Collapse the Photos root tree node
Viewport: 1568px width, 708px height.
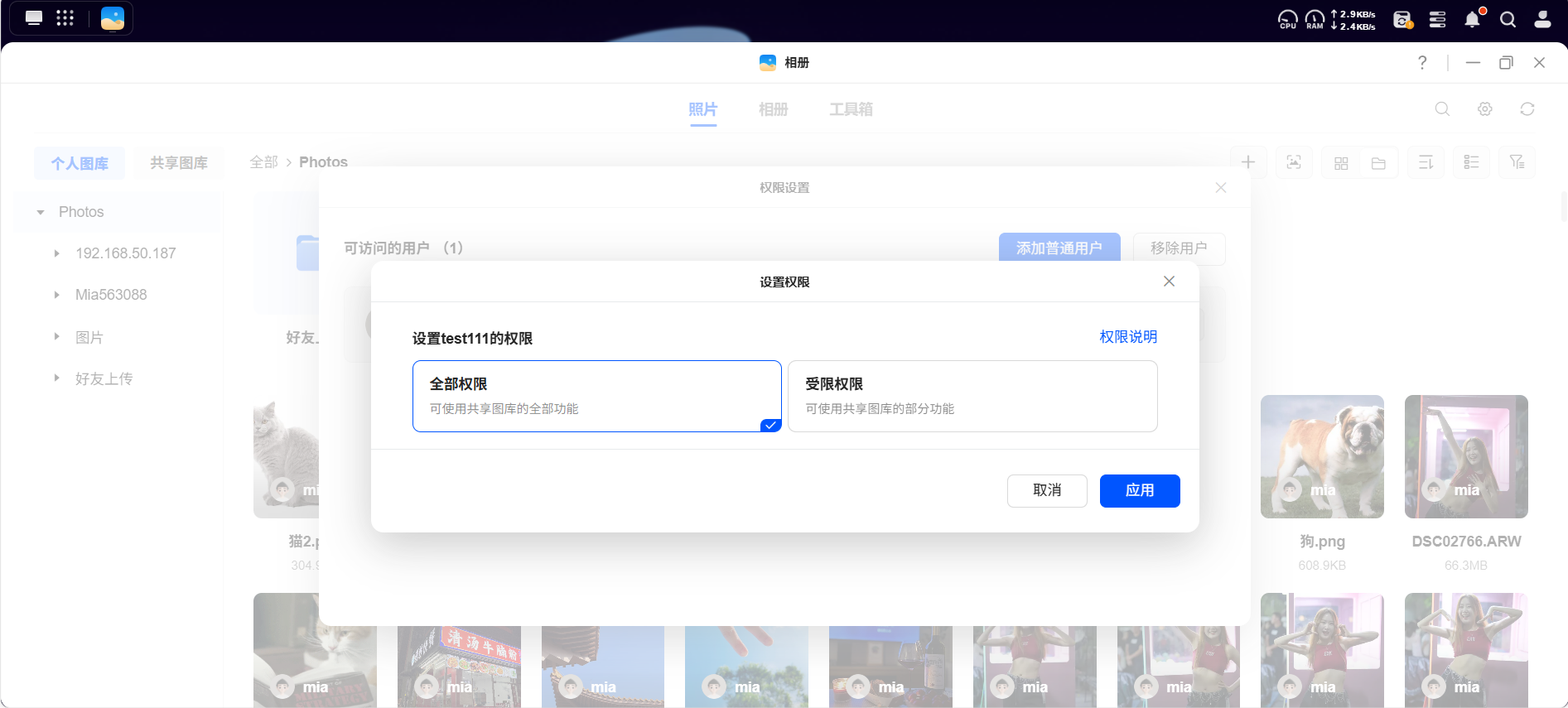click(41, 212)
